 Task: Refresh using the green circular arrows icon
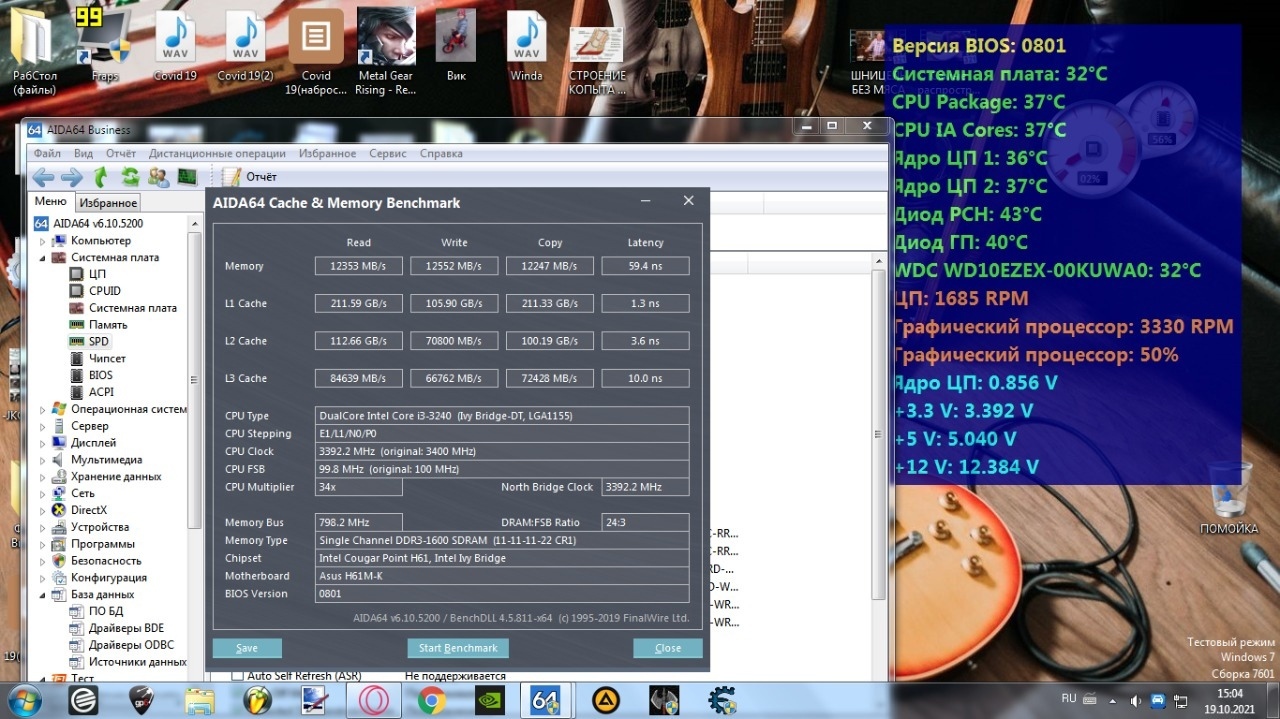130,177
